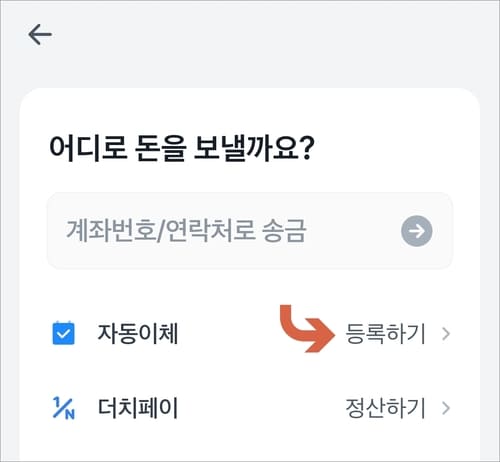Click empty space right of the send button
Screen dimensions: 500x462
[443, 231]
